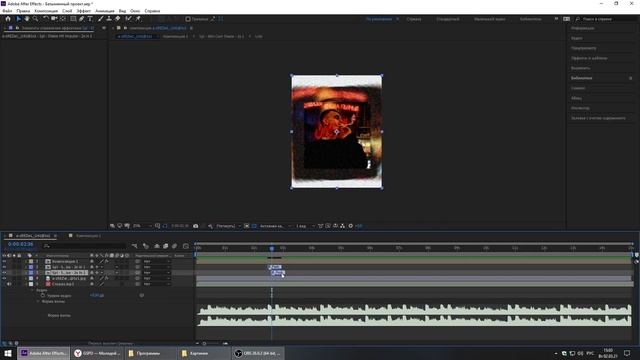Open the magnification ratio dropdown in viewer
This screenshot has height=360, width=640.
point(142,226)
